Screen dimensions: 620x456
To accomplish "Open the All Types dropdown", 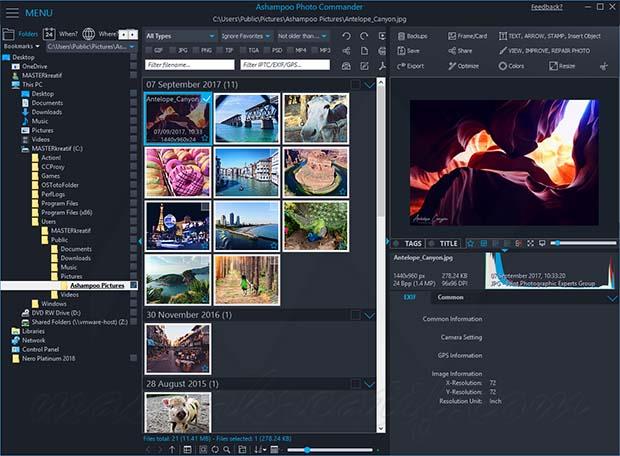I will [x=180, y=36].
